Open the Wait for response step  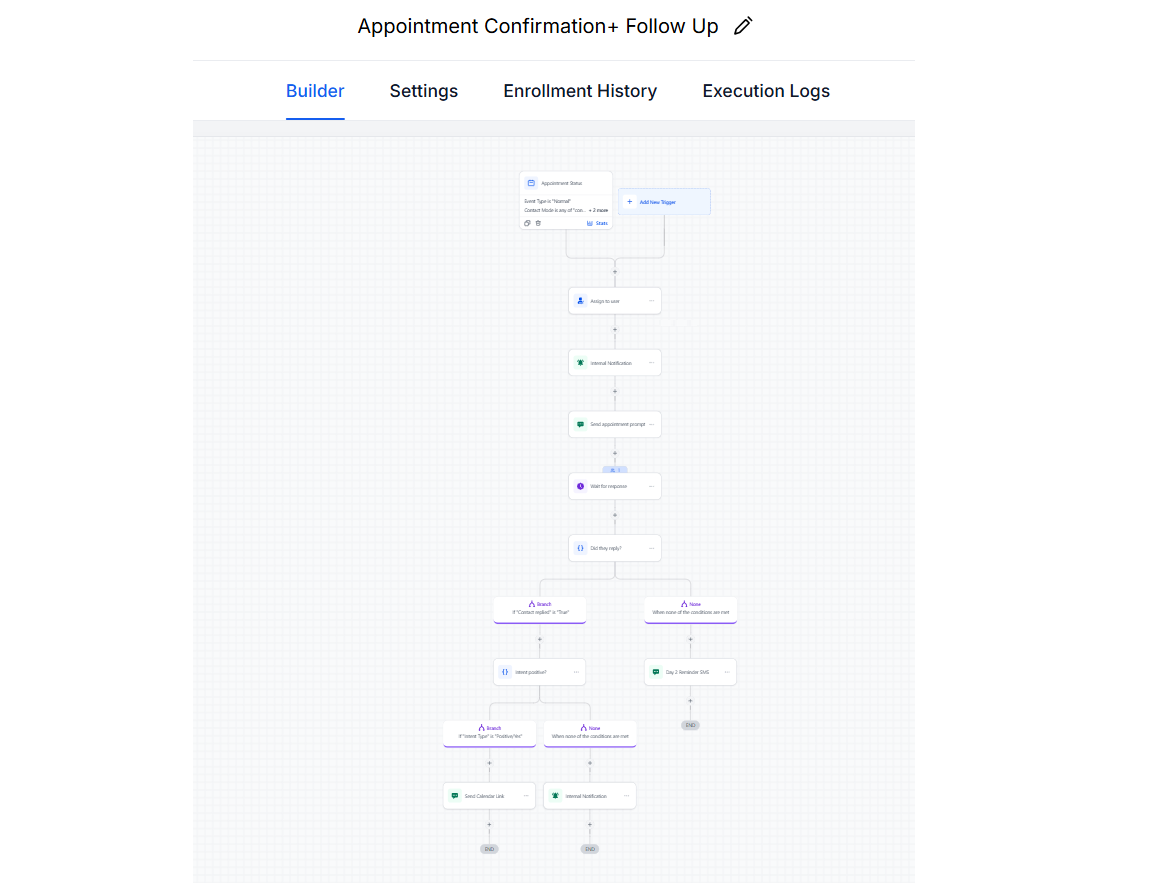click(x=615, y=486)
